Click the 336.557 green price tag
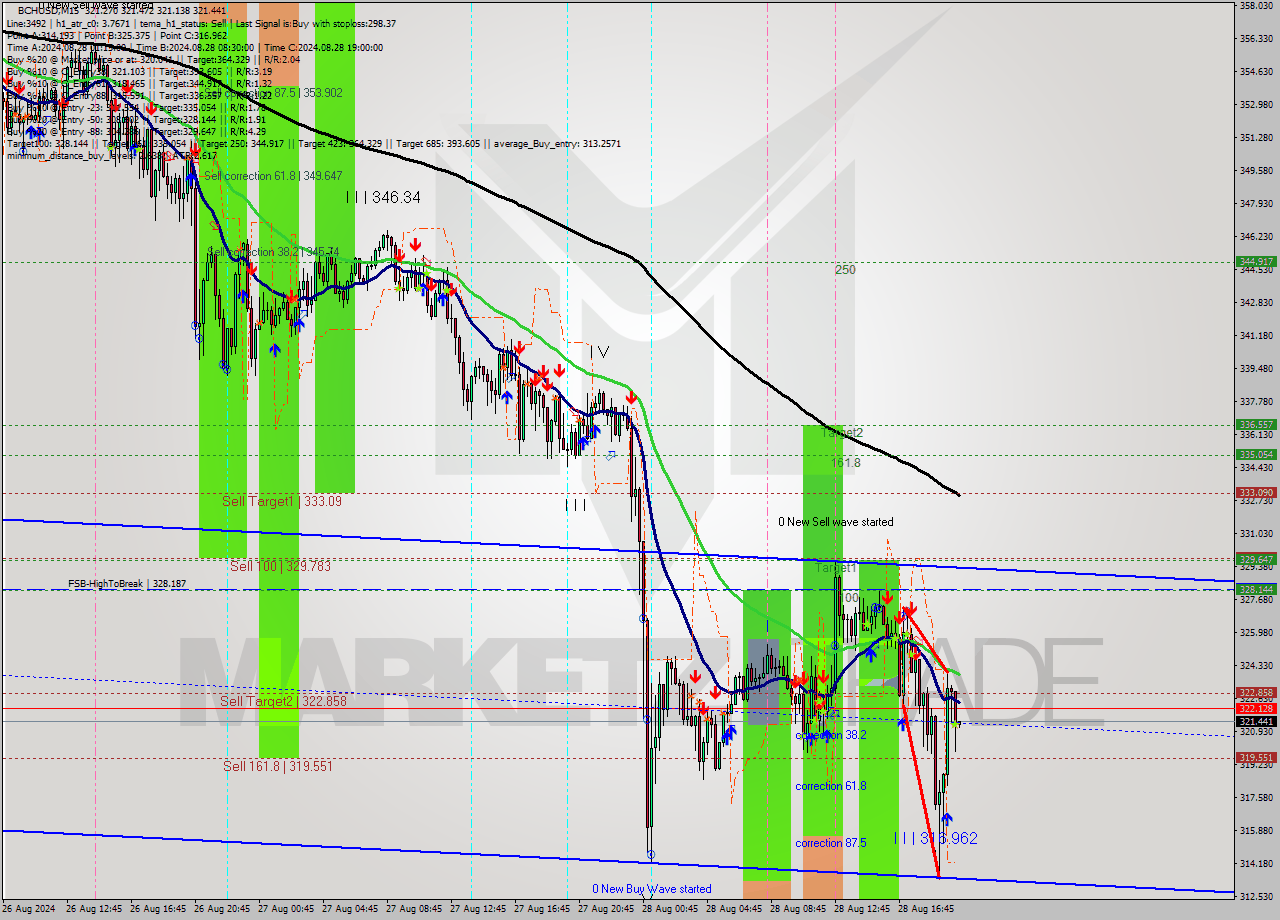Screen dimensions: 1280x920 click(x=1256, y=424)
